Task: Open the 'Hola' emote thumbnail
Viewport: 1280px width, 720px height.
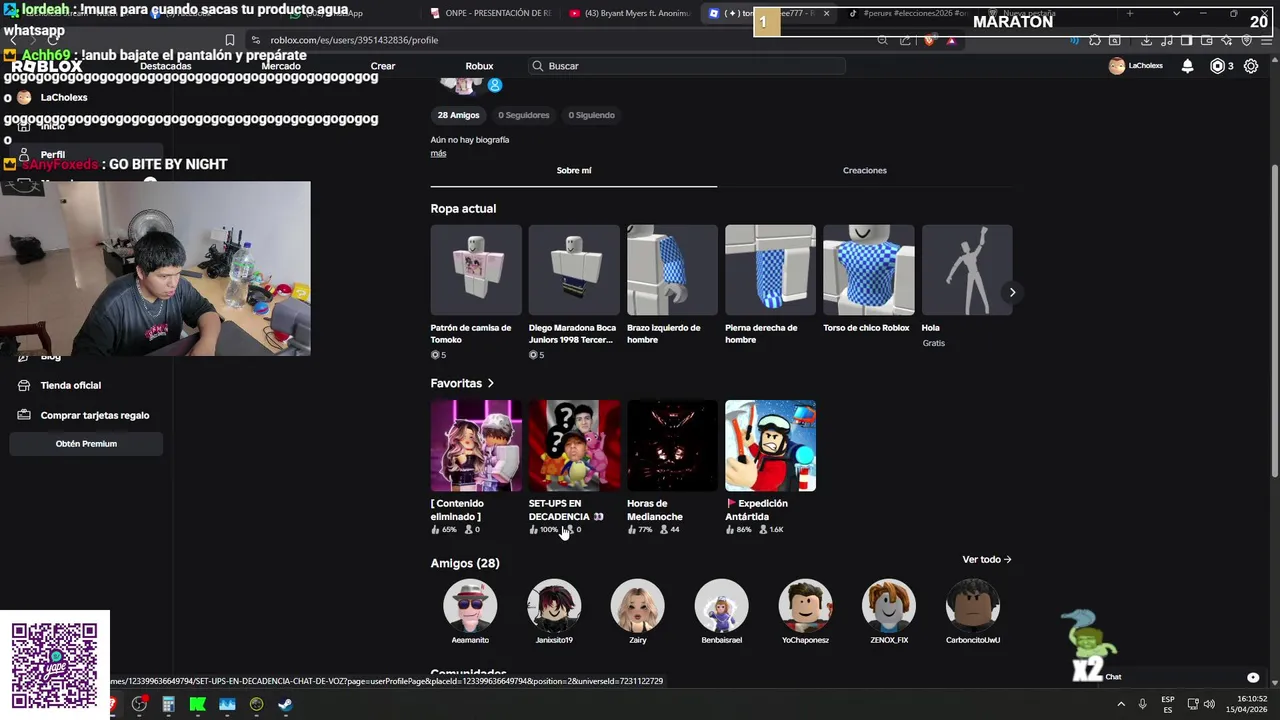Action: pyautogui.click(x=967, y=270)
